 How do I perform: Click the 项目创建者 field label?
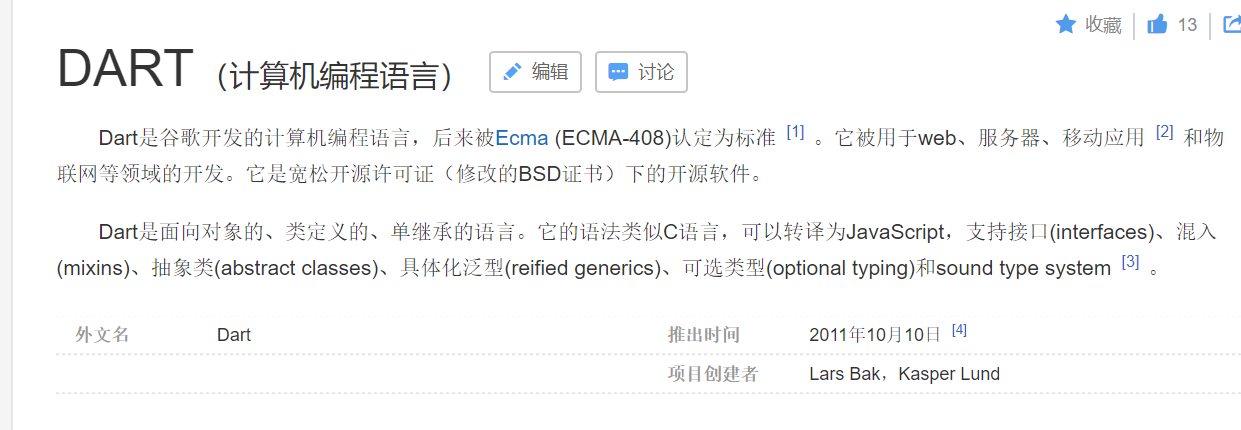click(712, 374)
